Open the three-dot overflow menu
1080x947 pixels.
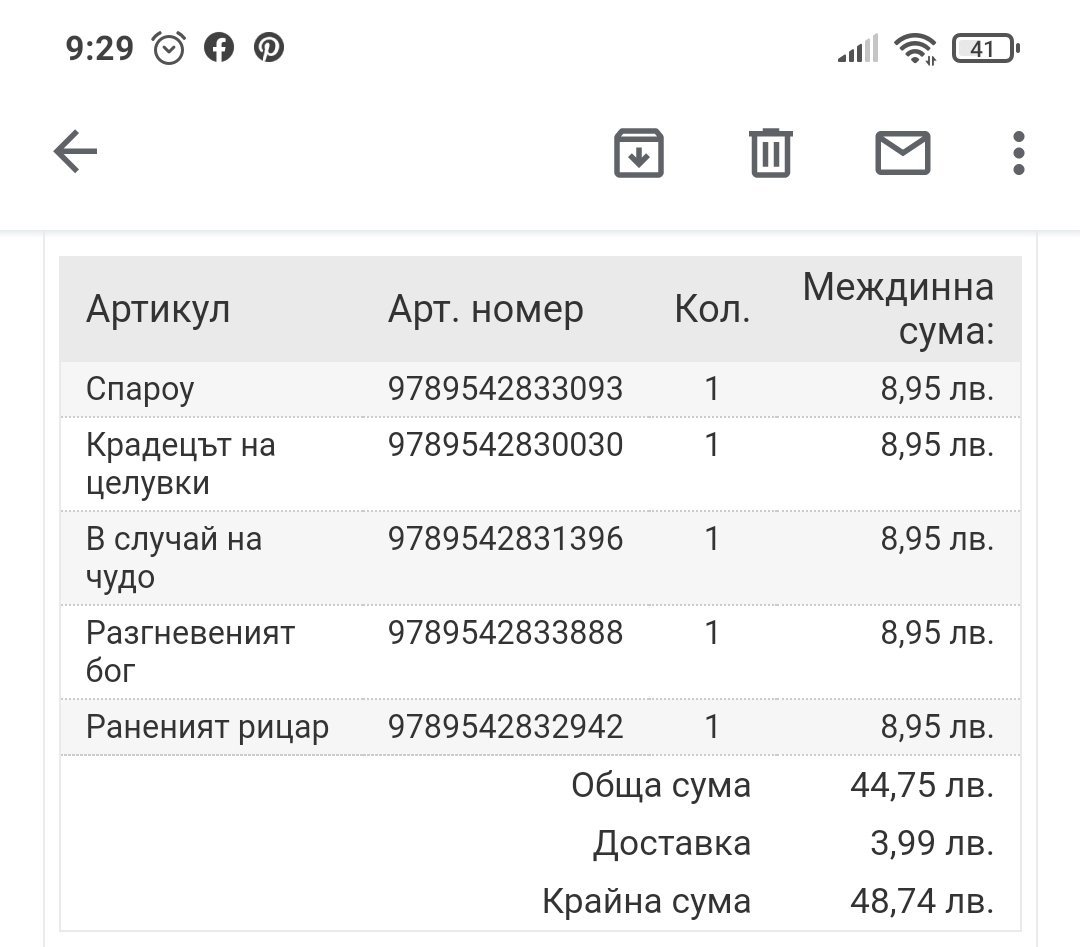point(1018,153)
